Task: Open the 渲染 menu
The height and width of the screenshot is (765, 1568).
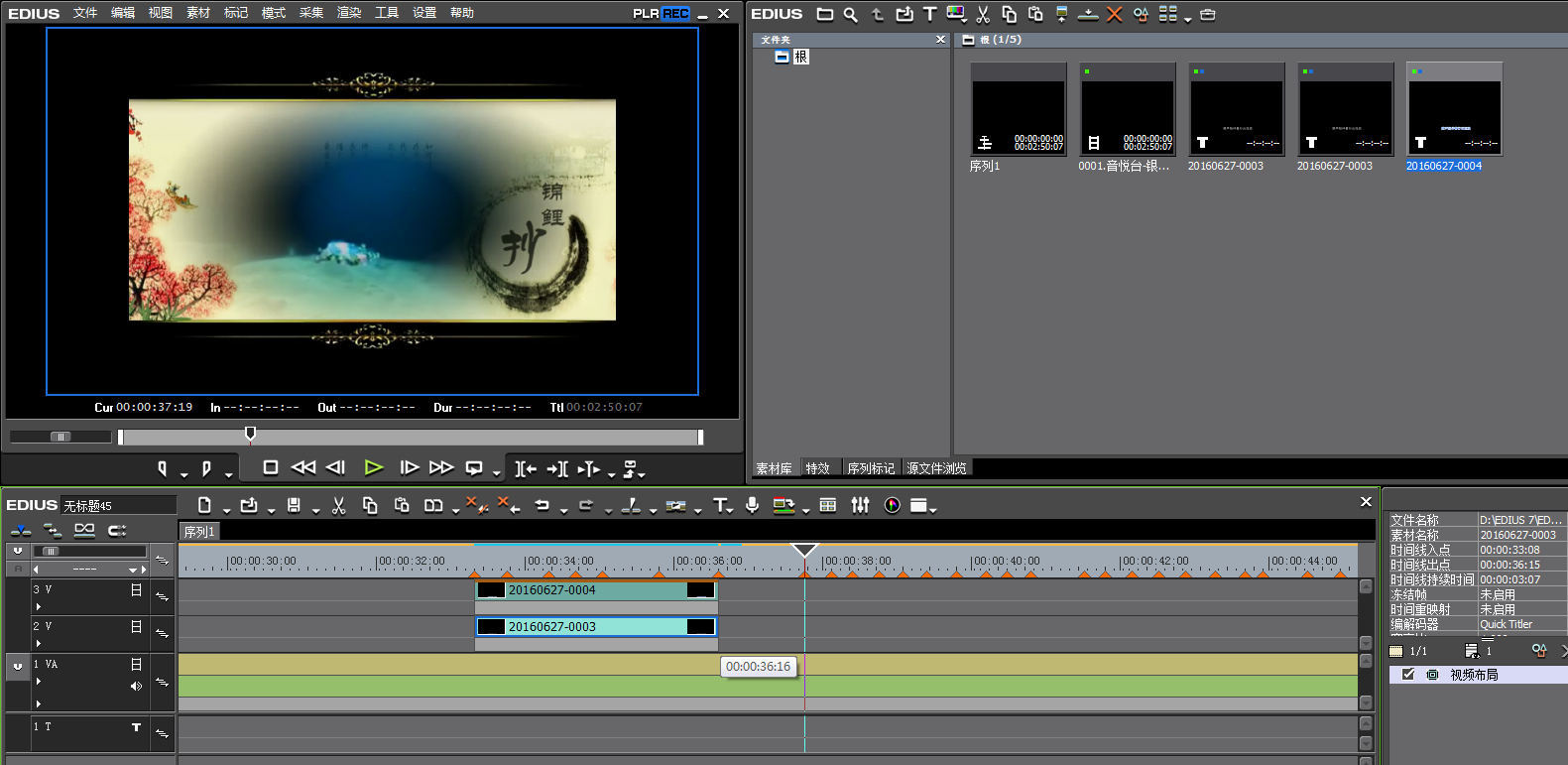Action: [349, 13]
